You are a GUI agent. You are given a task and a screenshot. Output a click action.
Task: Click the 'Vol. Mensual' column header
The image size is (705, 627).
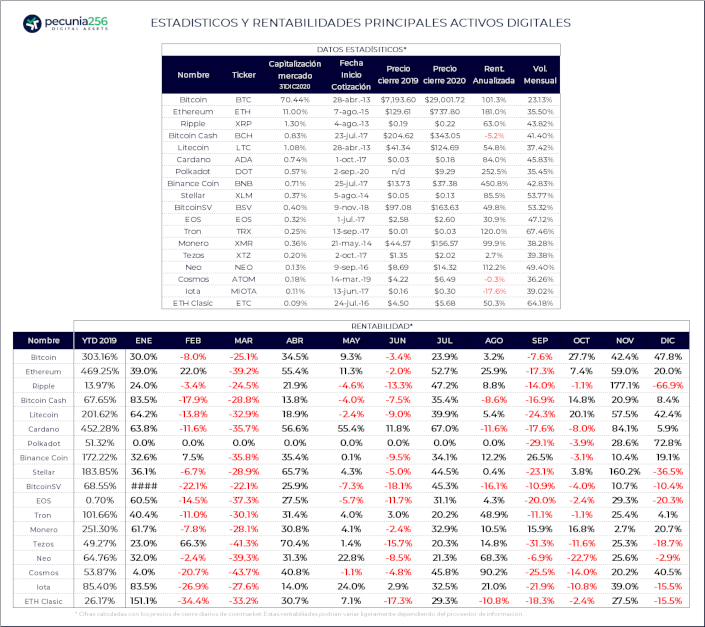(x=540, y=75)
